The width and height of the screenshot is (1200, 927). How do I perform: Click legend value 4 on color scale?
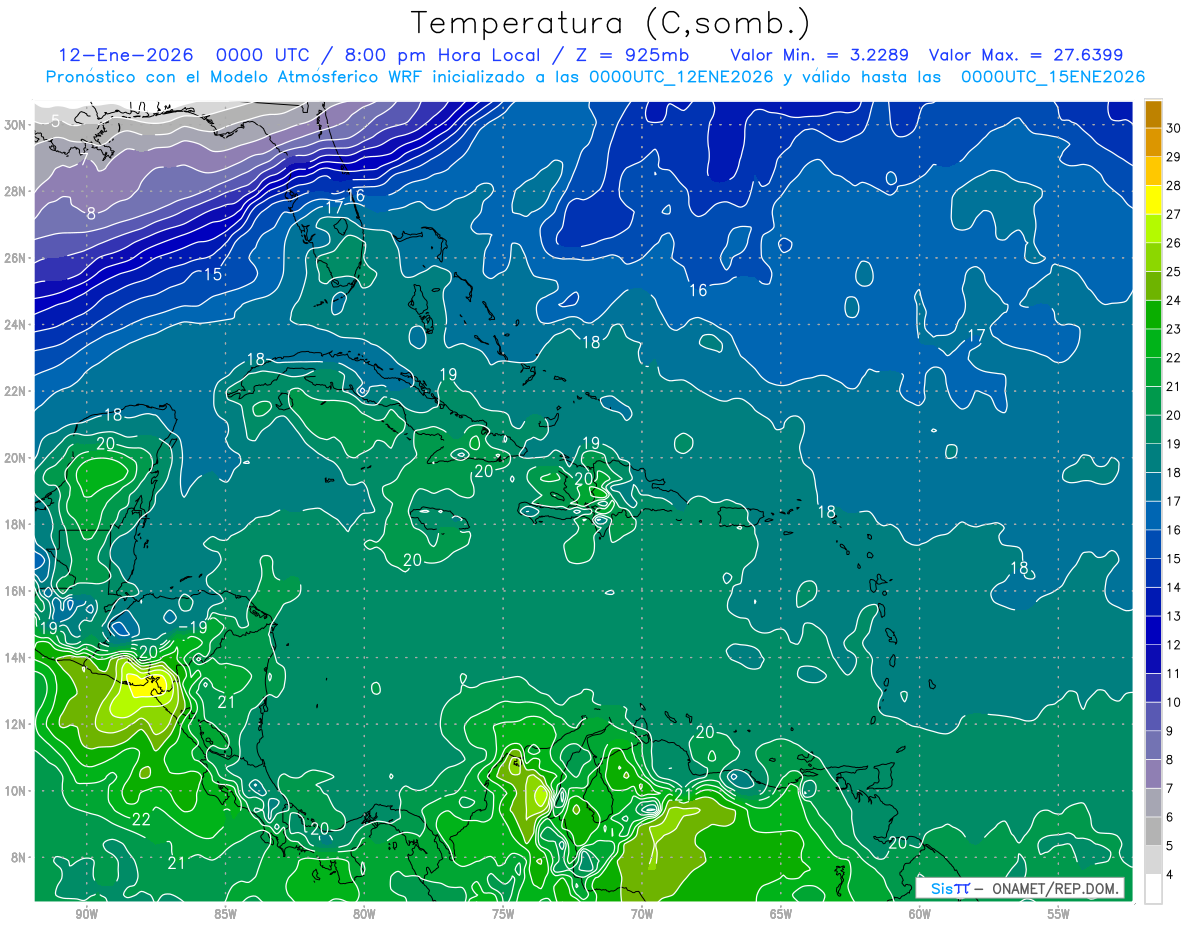pos(1171,874)
